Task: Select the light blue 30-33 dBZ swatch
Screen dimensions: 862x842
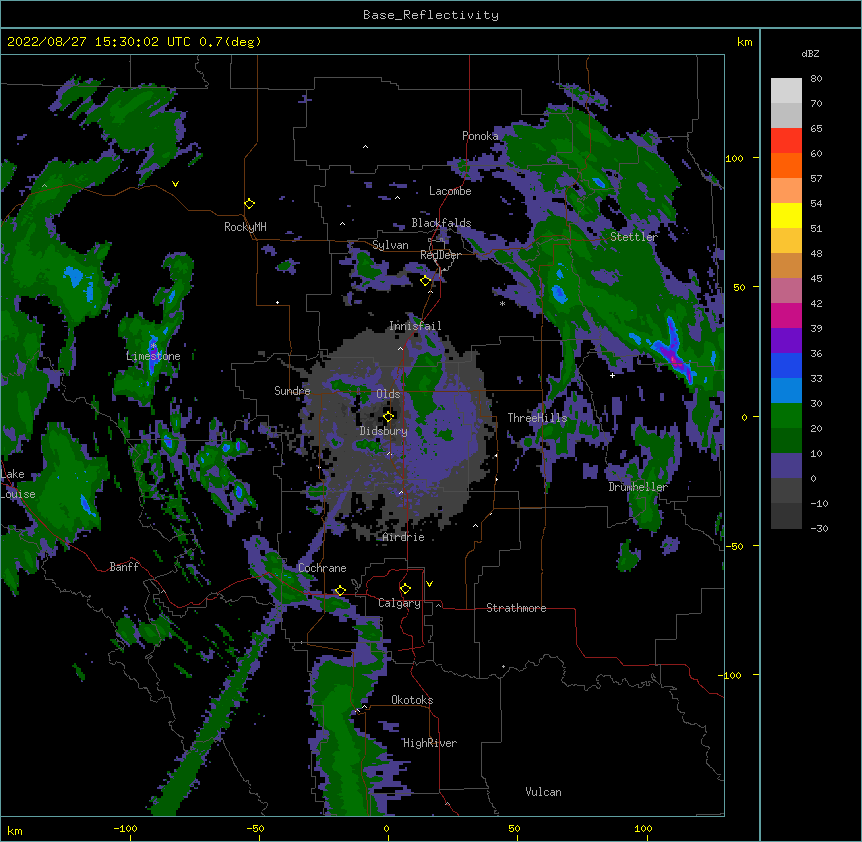Action: click(786, 391)
